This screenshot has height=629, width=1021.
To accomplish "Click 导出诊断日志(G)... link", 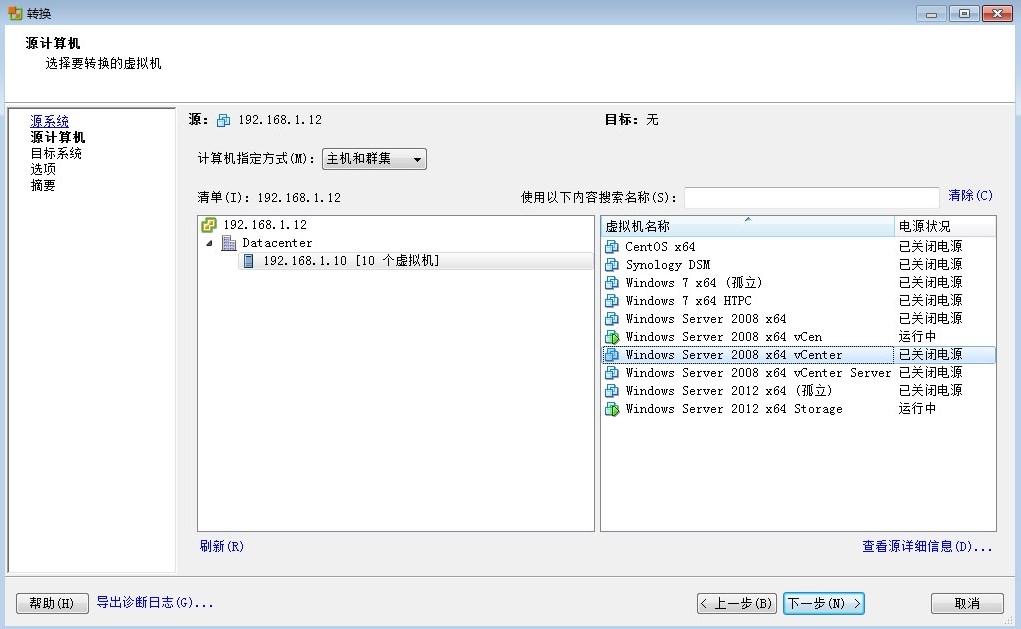I will [x=155, y=602].
